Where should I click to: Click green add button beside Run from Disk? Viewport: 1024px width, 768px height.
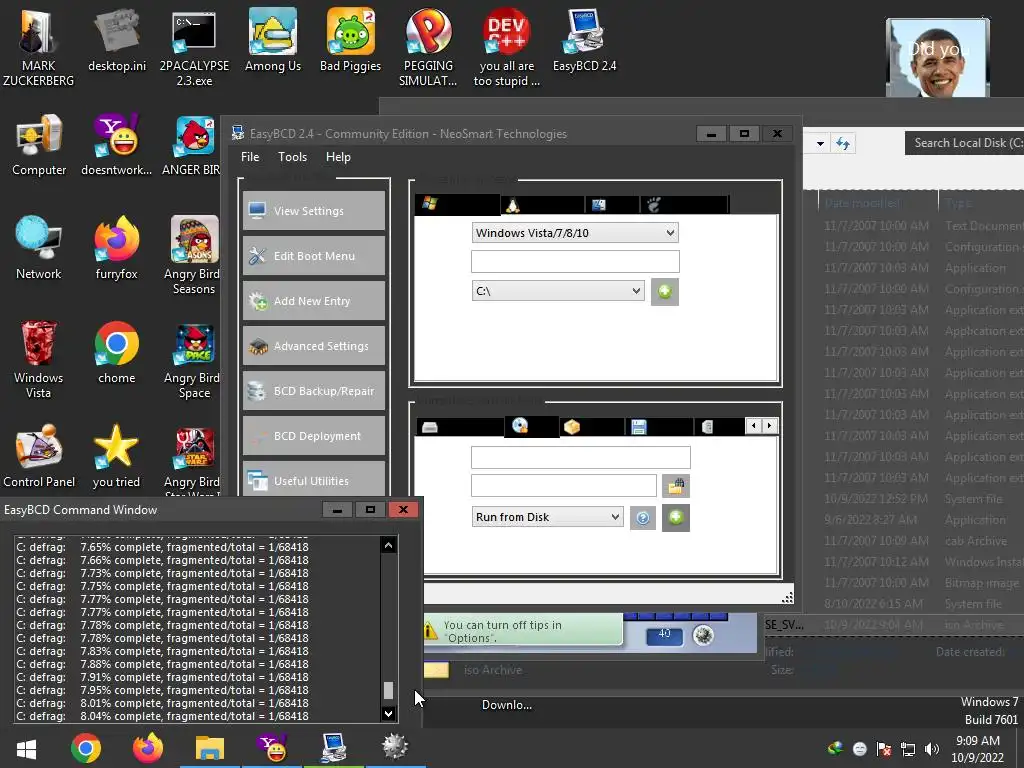[675, 517]
